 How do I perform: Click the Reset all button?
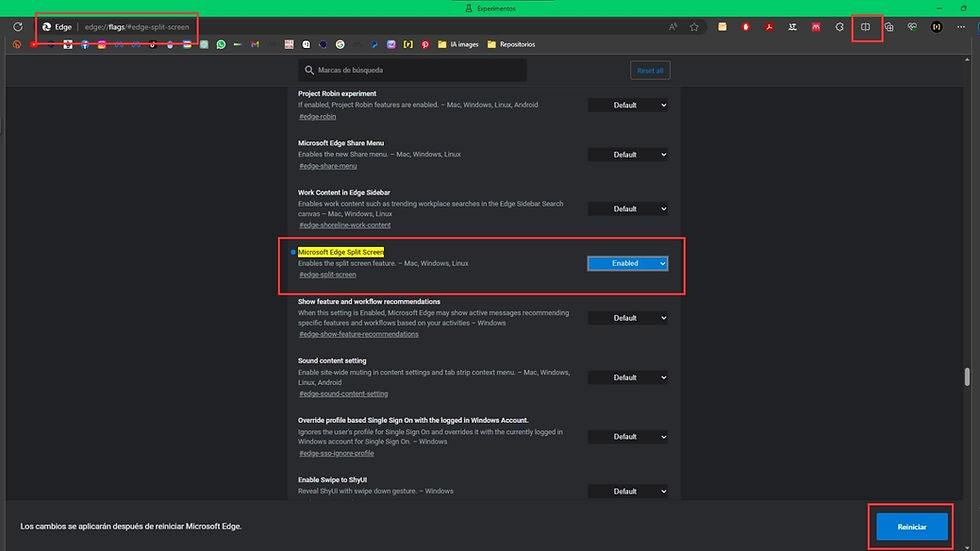pos(650,71)
